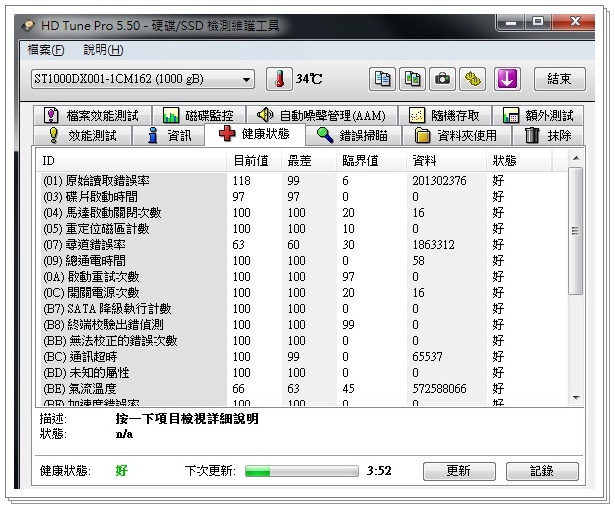Click the 臨界值 column header
The width and height of the screenshot is (615, 509).
(x=371, y=161)
